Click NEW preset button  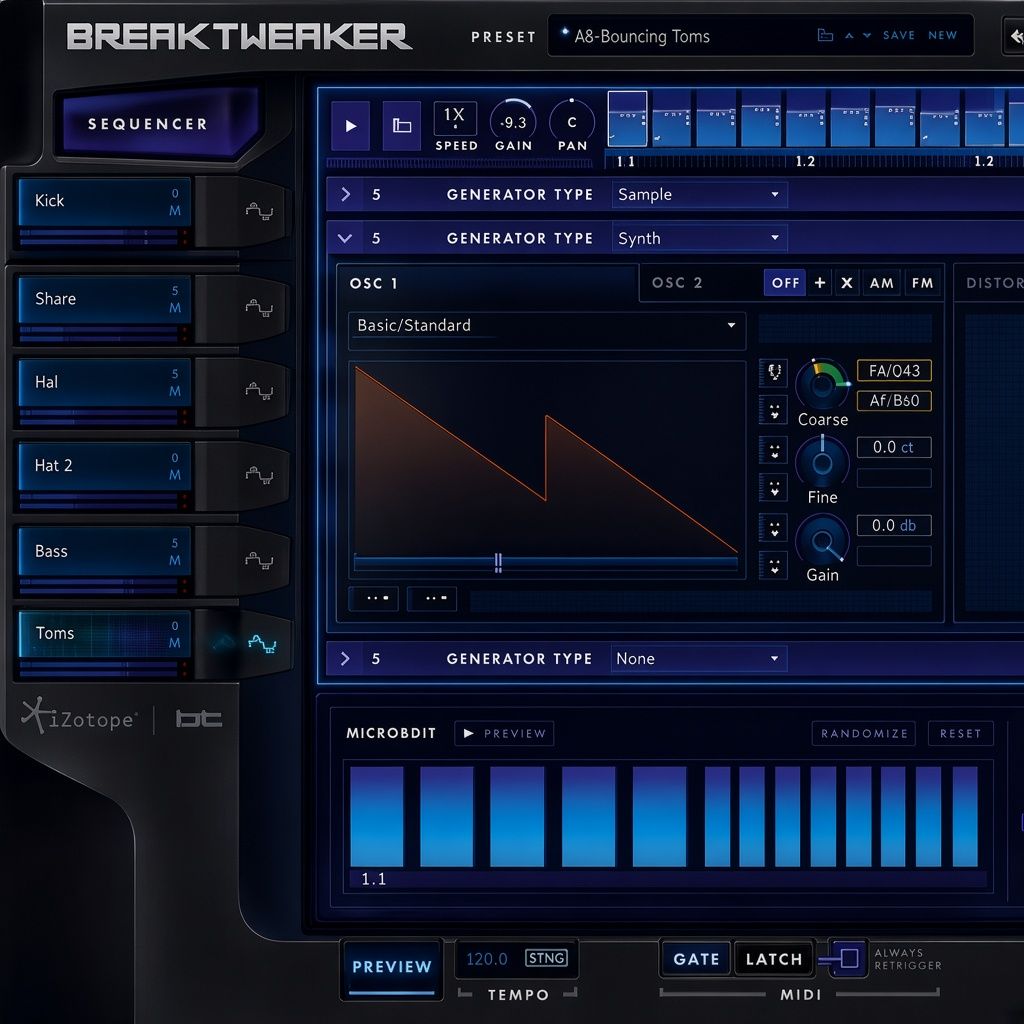click(942, 35)
